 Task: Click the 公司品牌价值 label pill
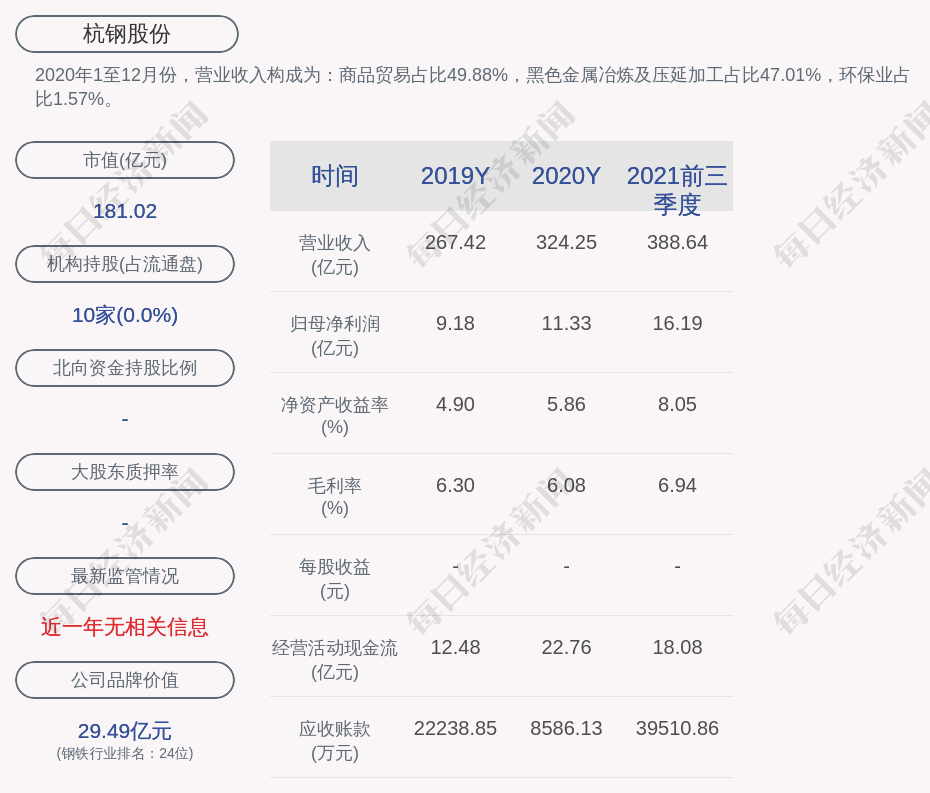(x=125, y=680)
